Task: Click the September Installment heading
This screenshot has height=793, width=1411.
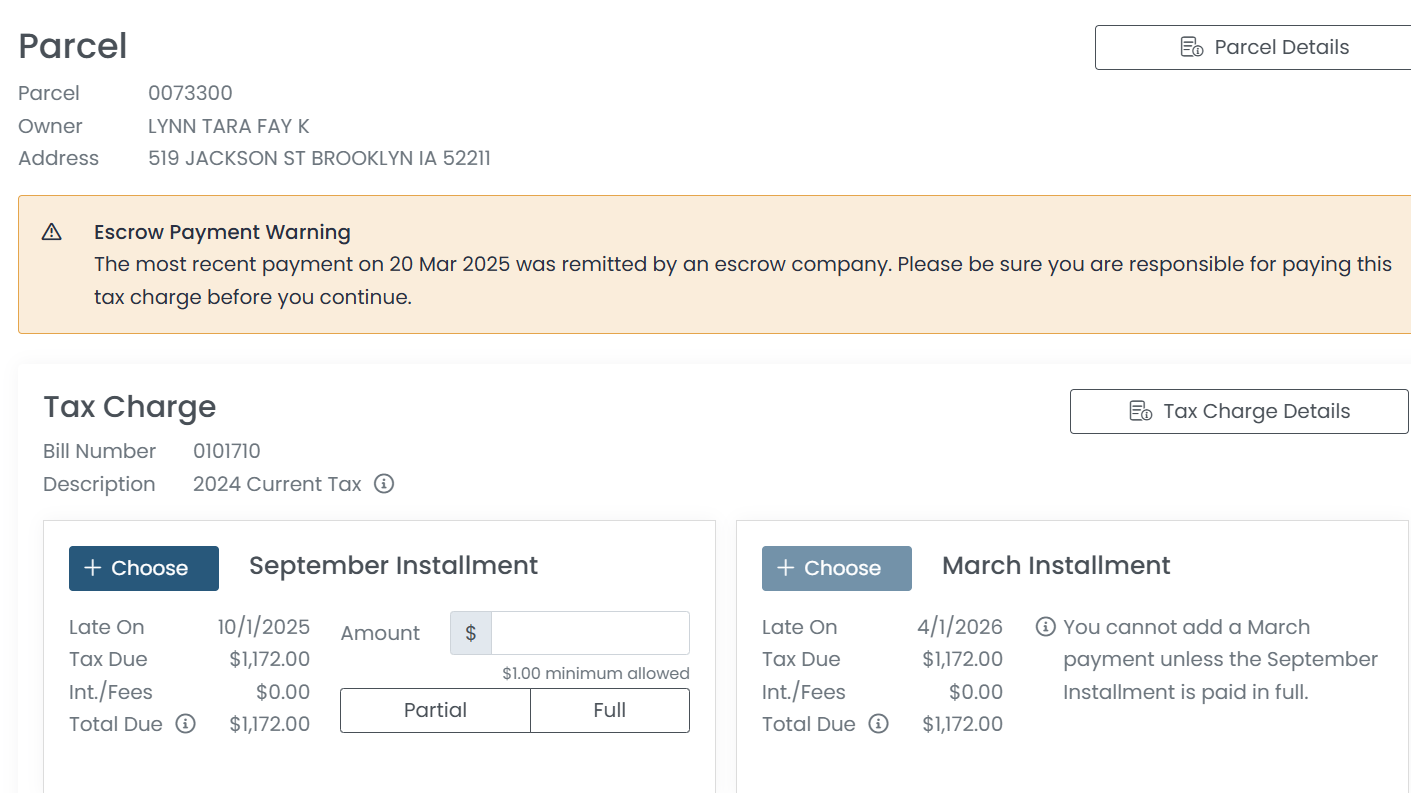Action: point(393,565)
